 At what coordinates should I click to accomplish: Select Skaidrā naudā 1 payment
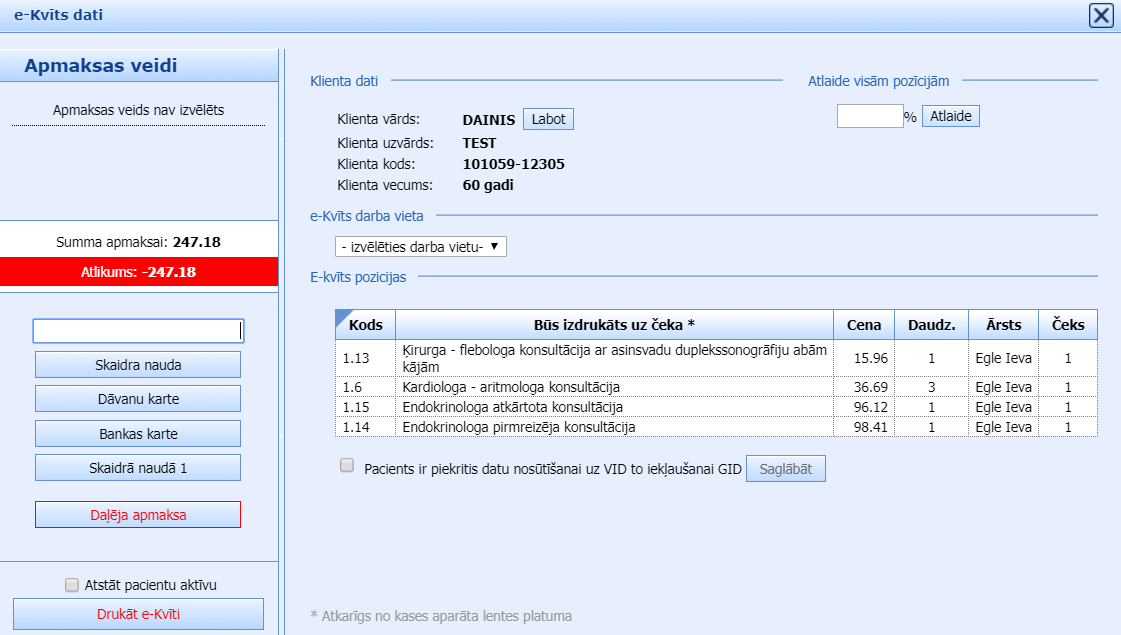(138, 468)
